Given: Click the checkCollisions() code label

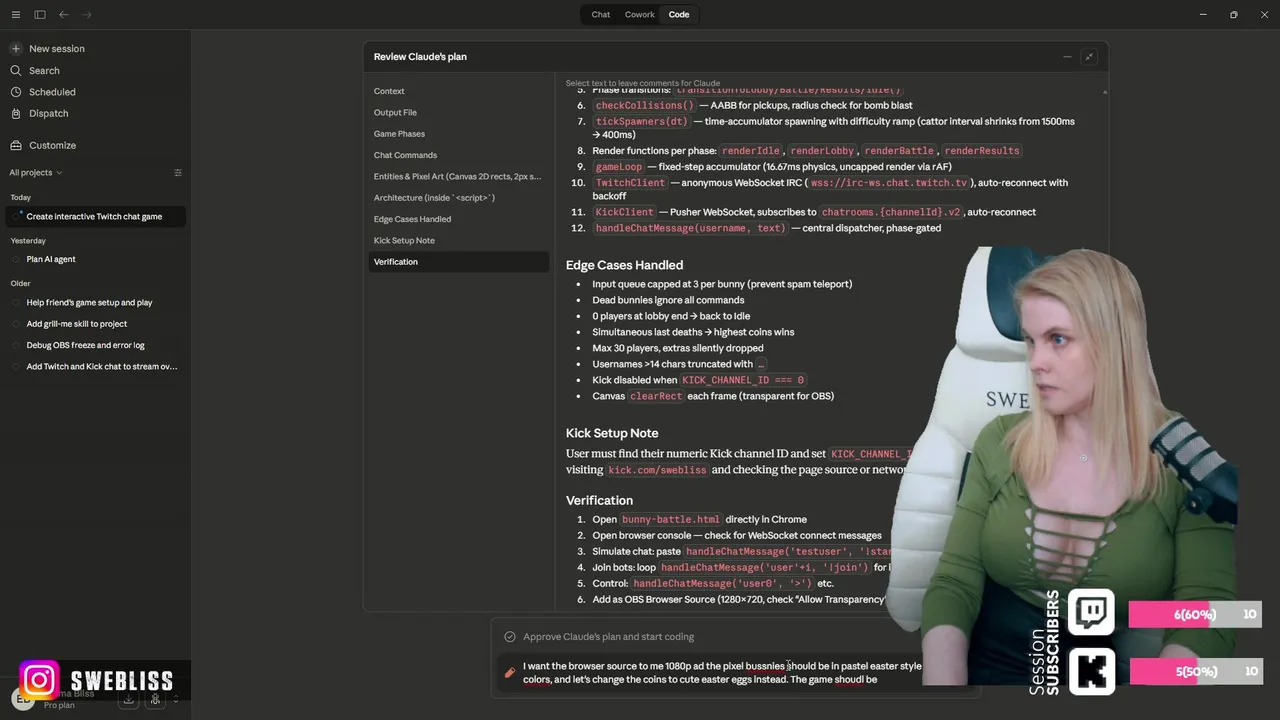Looking at the screenshot, I should click(644, 105).
